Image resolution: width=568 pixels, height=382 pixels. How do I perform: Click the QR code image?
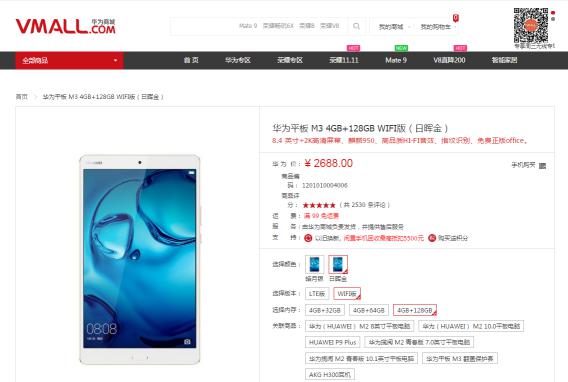530,25
